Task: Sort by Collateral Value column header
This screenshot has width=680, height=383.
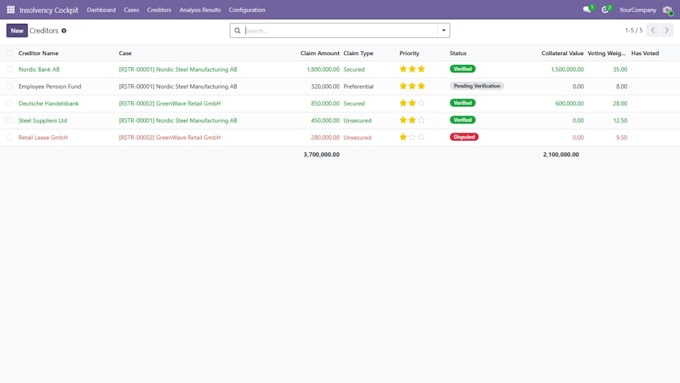Action: [x=562, y=53]
